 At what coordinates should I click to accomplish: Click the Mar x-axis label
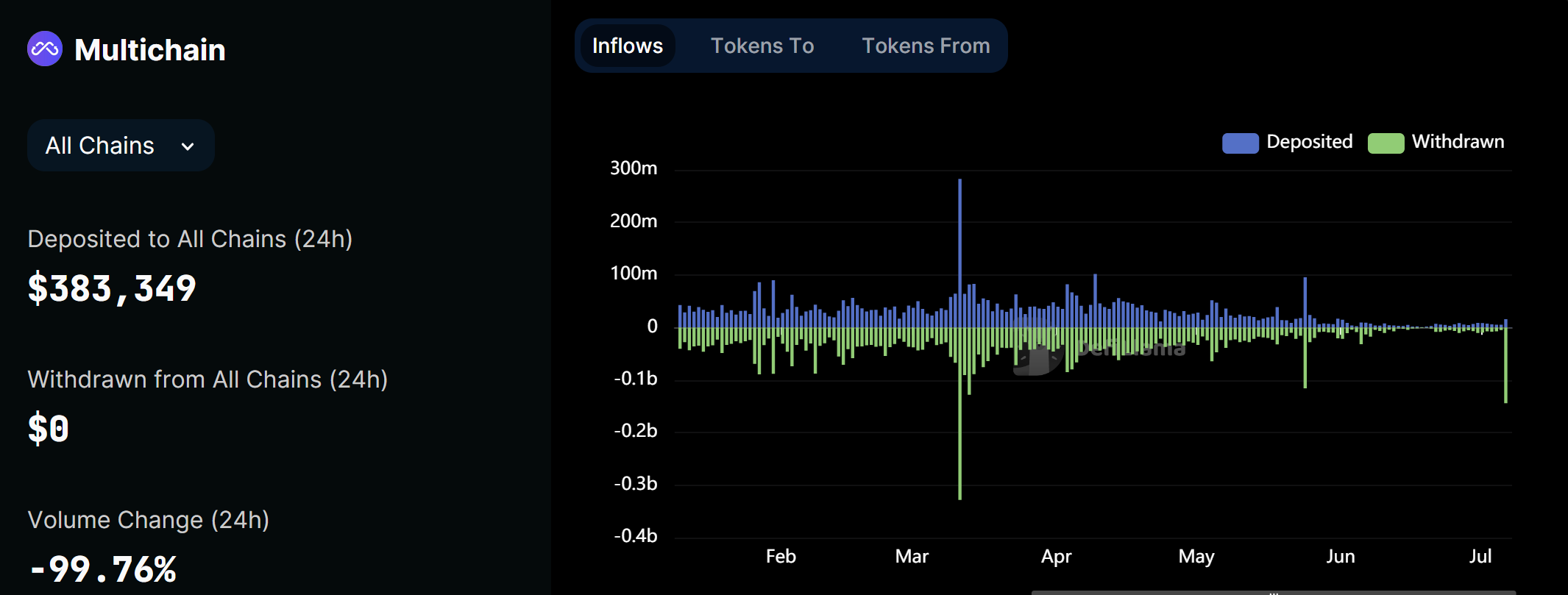click(912, 556)
